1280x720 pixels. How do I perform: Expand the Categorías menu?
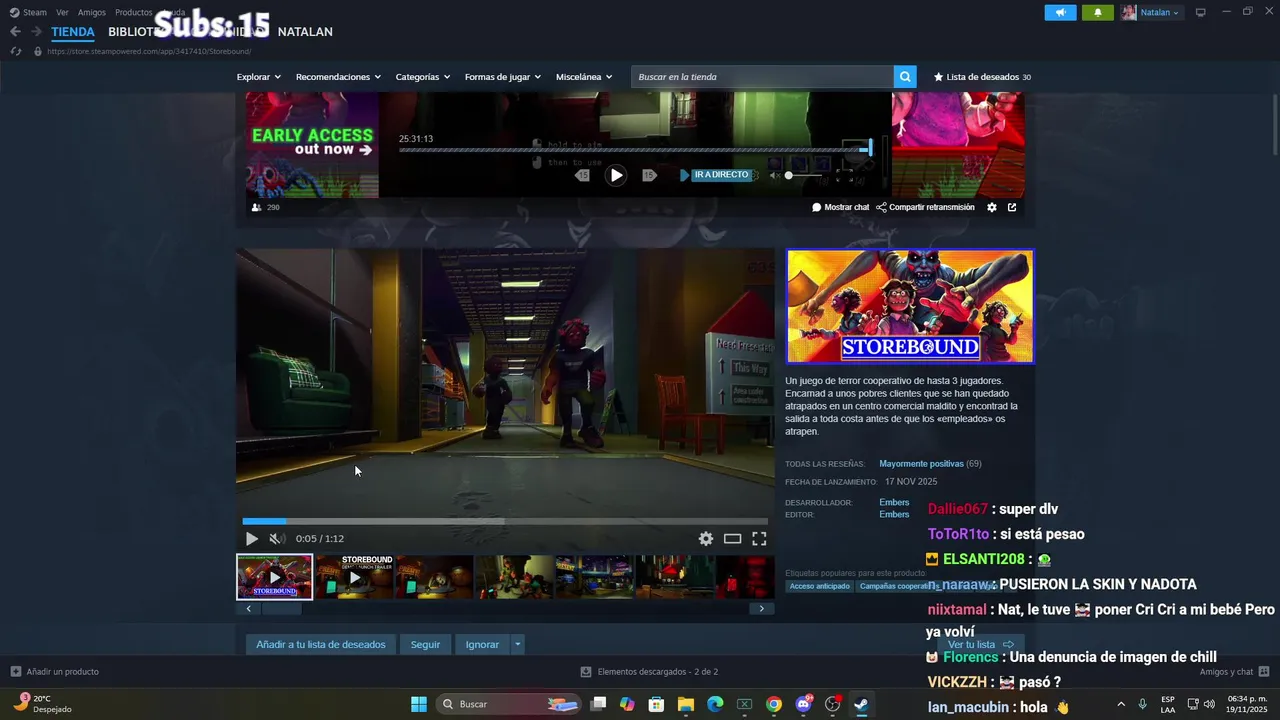(x=423, y=77)
